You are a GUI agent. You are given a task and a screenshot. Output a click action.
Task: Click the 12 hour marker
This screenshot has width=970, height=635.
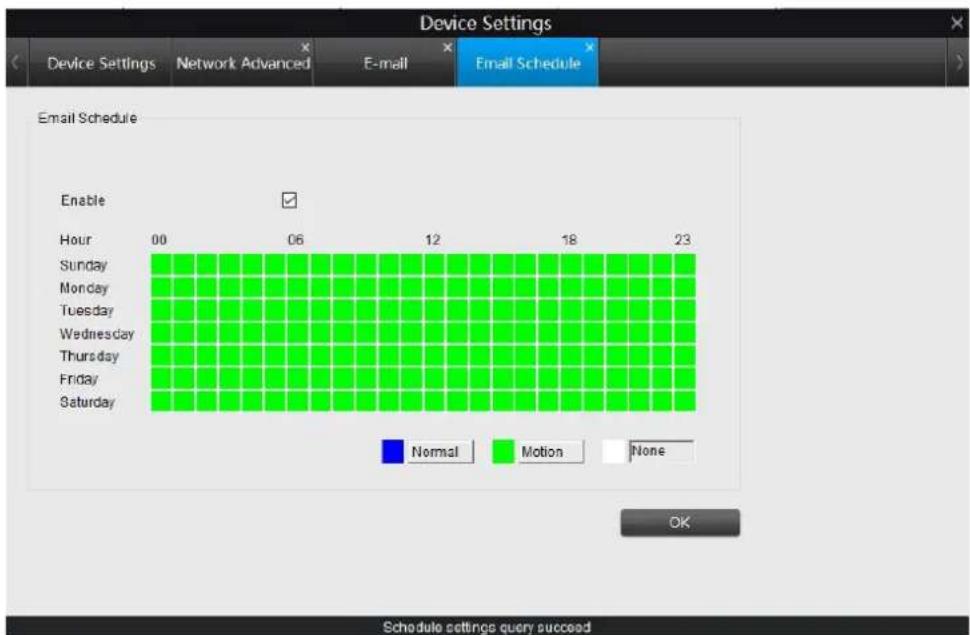tap(432, 240)
